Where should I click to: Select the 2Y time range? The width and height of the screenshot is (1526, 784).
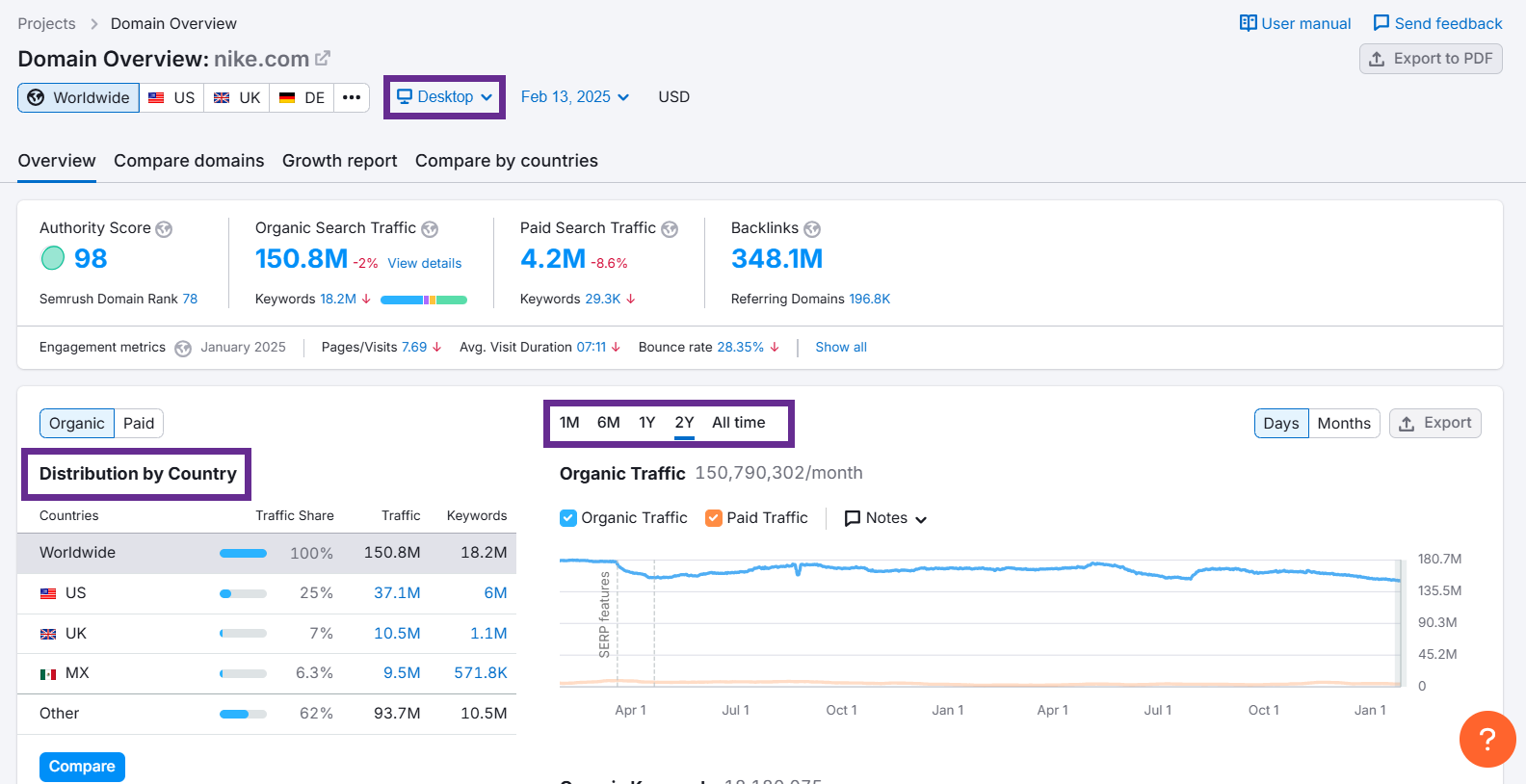(x=684, y=423)
